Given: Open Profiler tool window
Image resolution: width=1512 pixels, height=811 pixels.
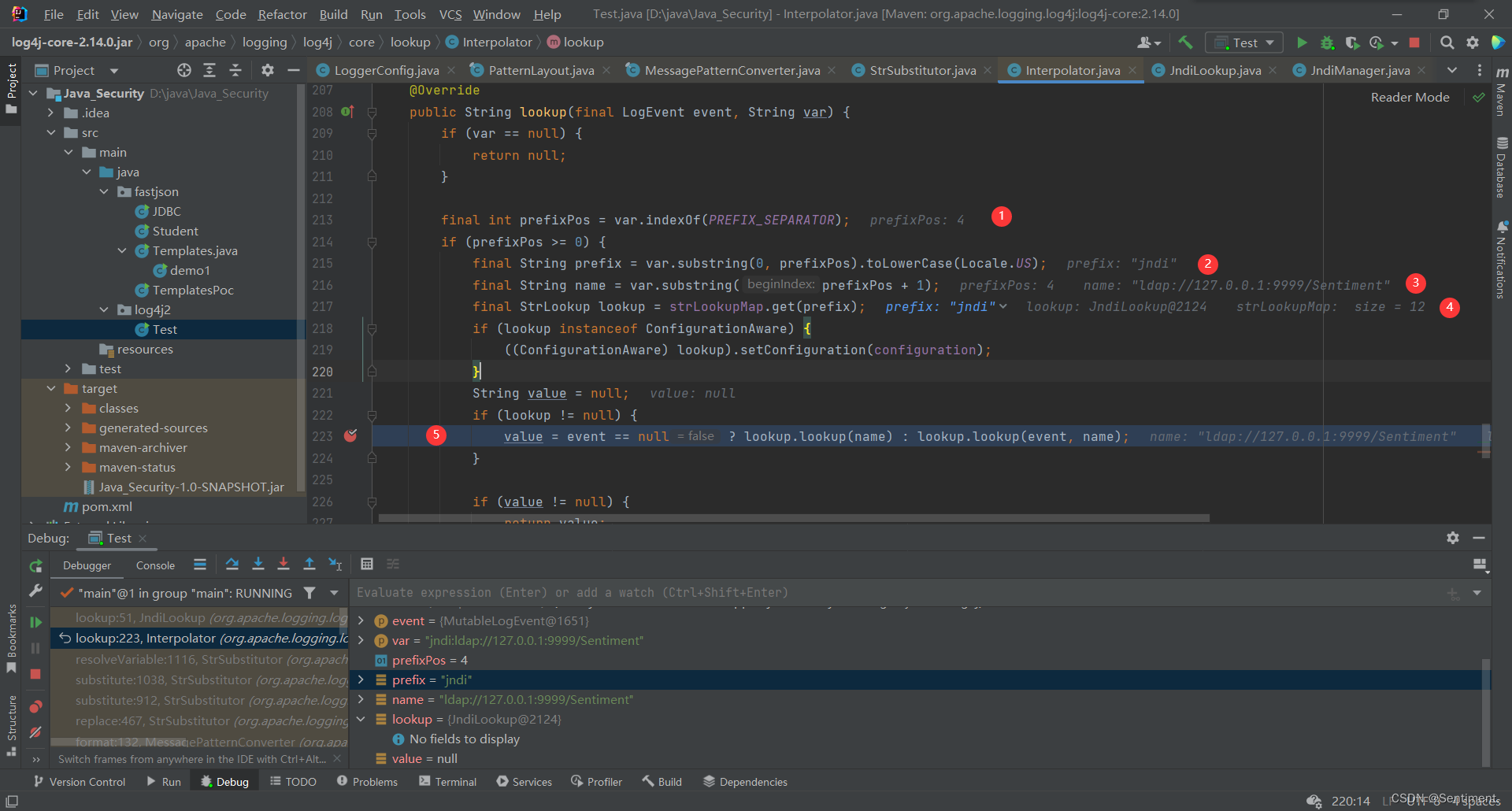Looking at the screenshot, I should click(x=596, y=781).
